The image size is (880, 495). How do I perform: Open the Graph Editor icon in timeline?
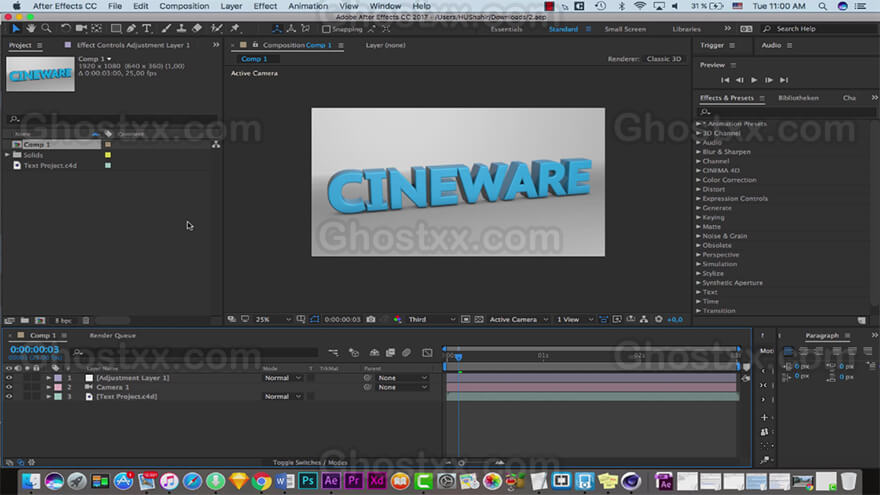427,352
